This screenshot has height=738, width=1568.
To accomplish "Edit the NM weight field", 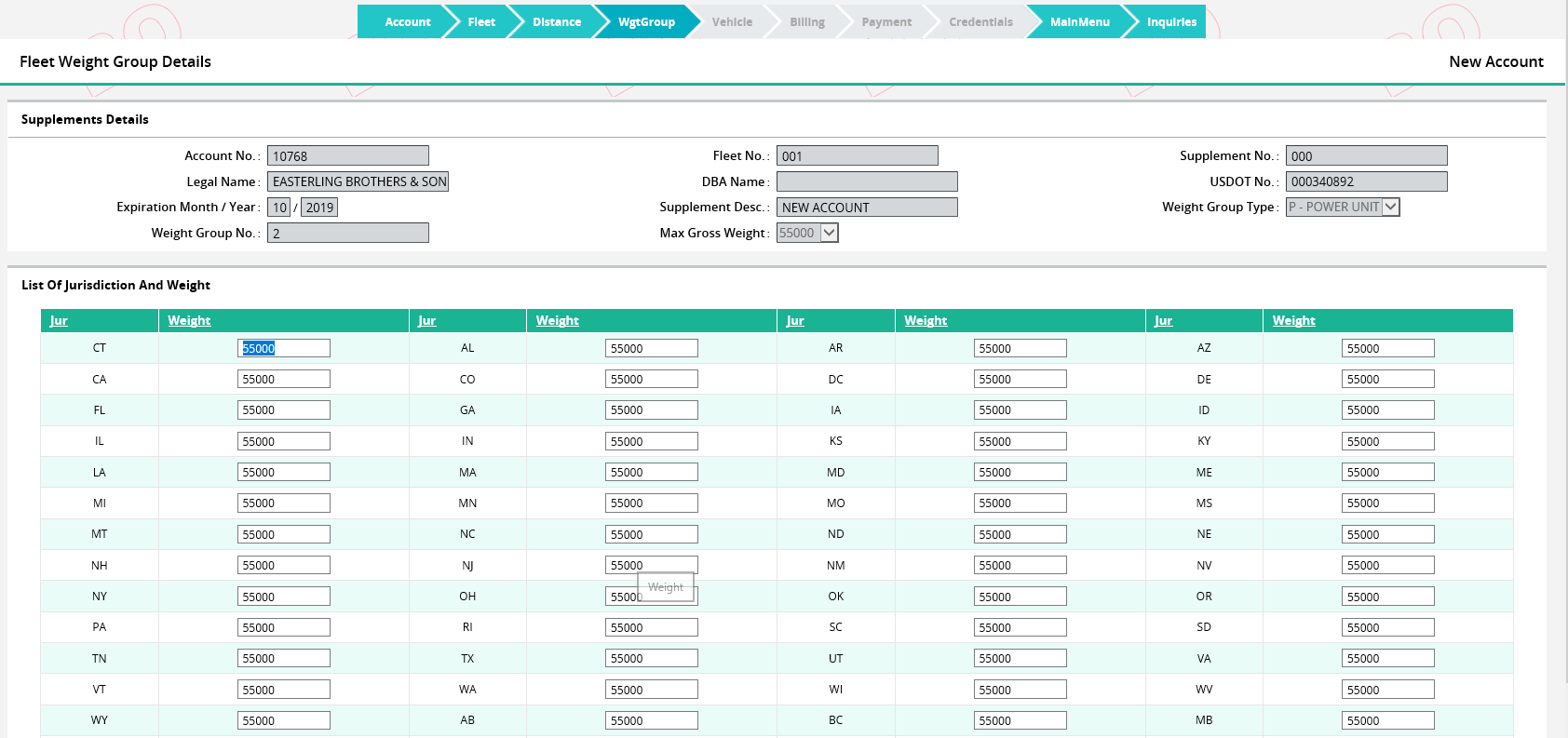I will tap(1021, 565).
